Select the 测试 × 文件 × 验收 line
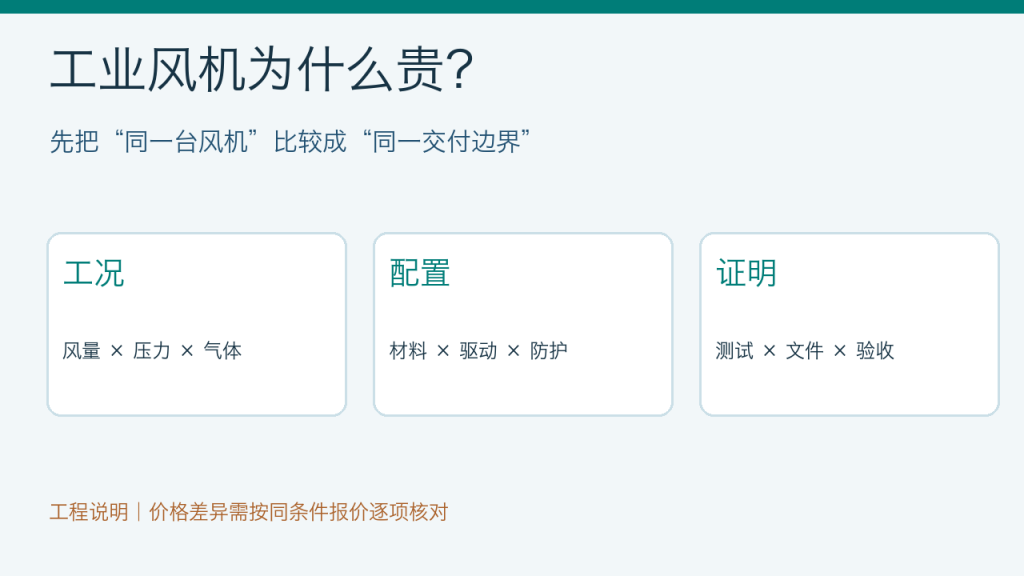This screenshot has width=1024, height=576. pos(805,351)
